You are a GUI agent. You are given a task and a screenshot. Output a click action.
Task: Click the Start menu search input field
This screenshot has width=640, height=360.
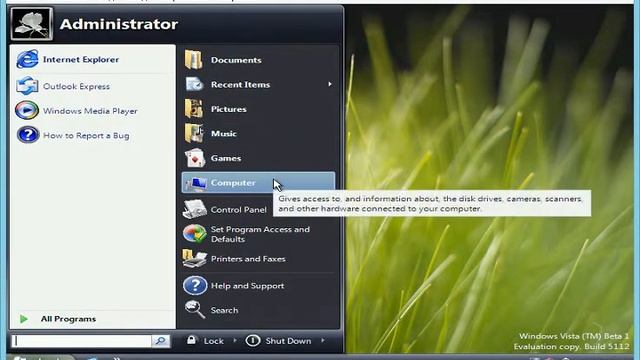point(82,341)
